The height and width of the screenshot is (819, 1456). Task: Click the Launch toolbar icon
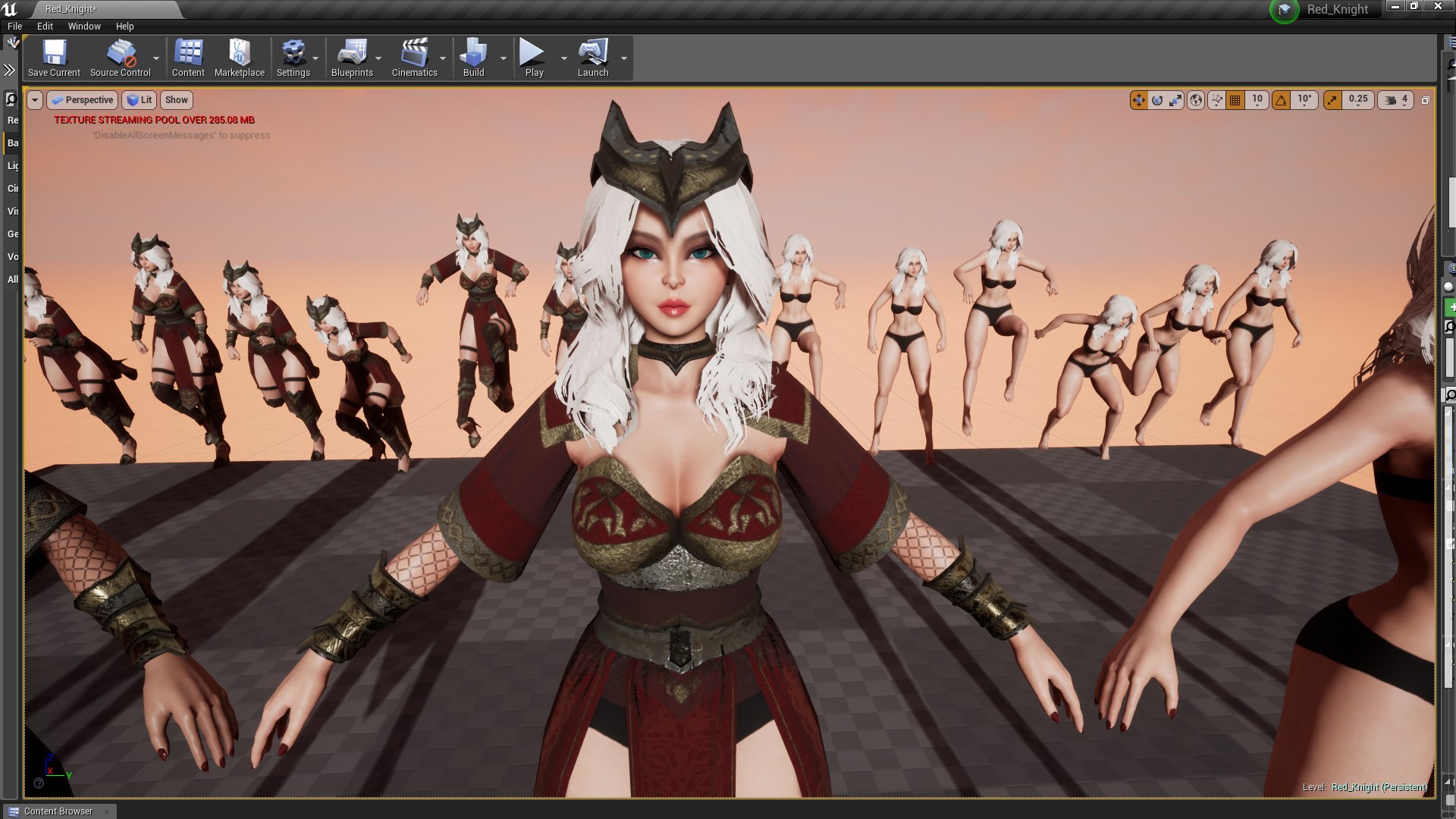[593, 58]
